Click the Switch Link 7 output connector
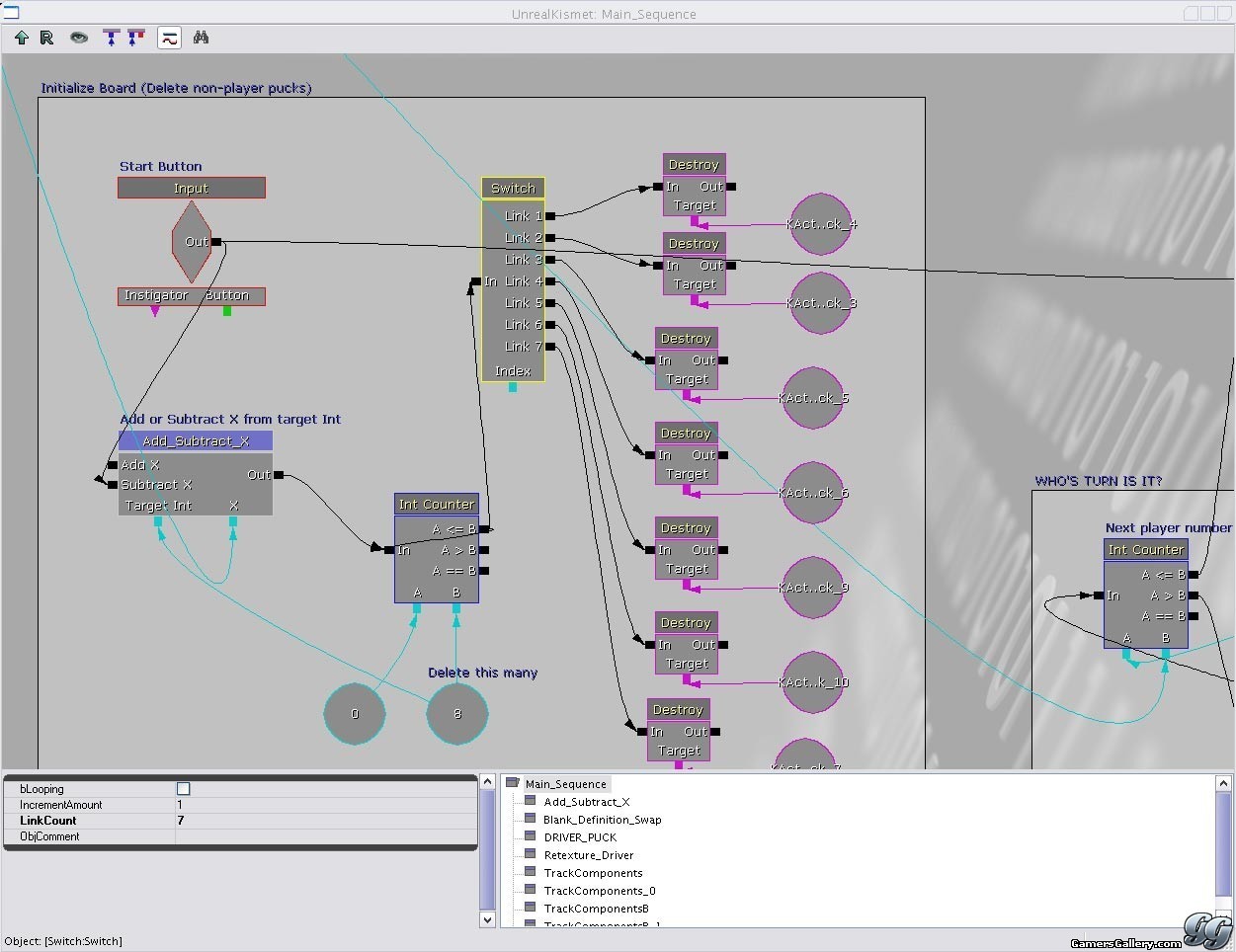 (x=550, y=347)
